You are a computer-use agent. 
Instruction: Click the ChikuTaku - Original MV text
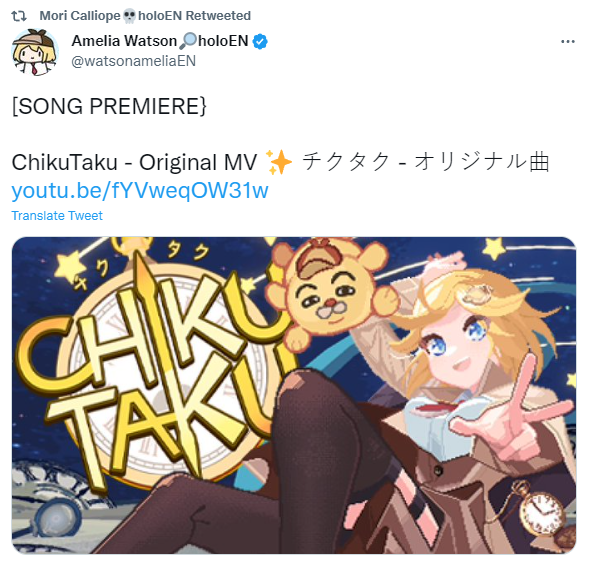click(x=134, y=163)
